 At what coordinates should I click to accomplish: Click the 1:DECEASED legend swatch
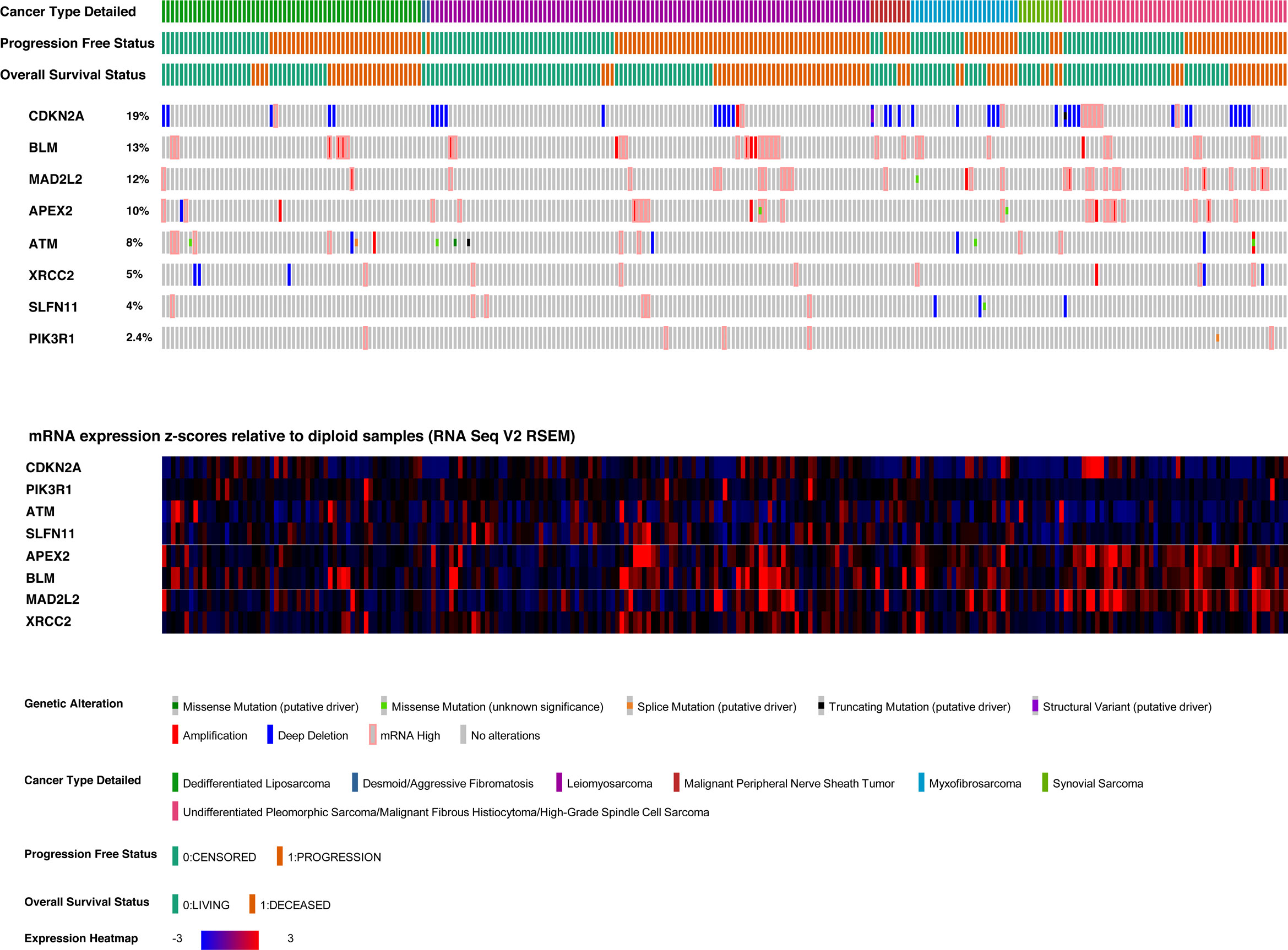coord(252,904)
